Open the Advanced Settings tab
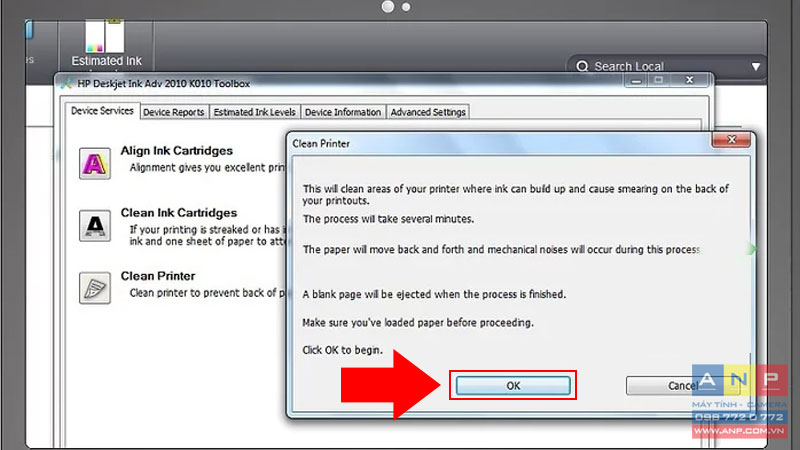800x450 pixels. 428,112
